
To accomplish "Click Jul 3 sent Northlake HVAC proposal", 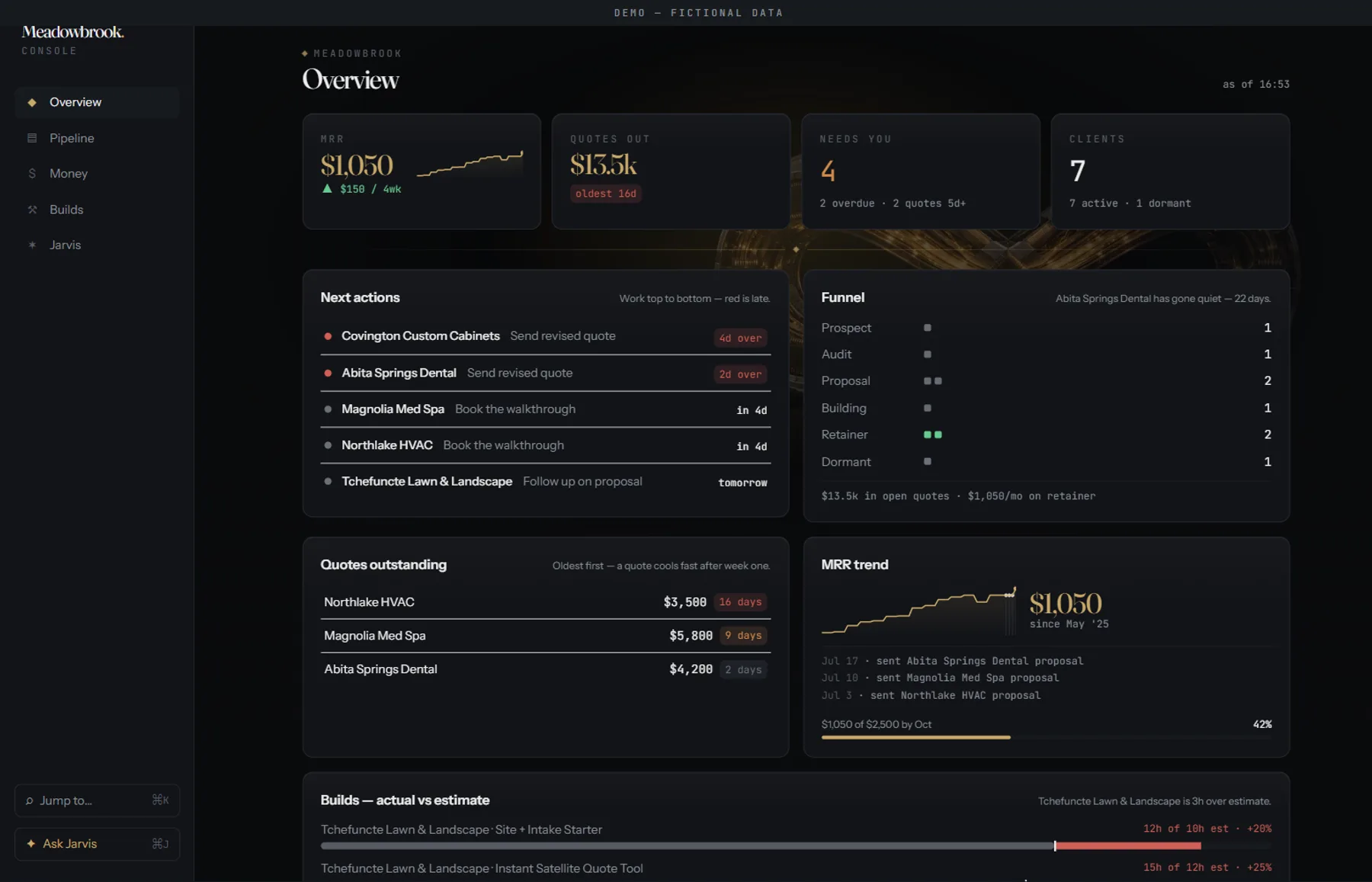I will click(931, 695).
